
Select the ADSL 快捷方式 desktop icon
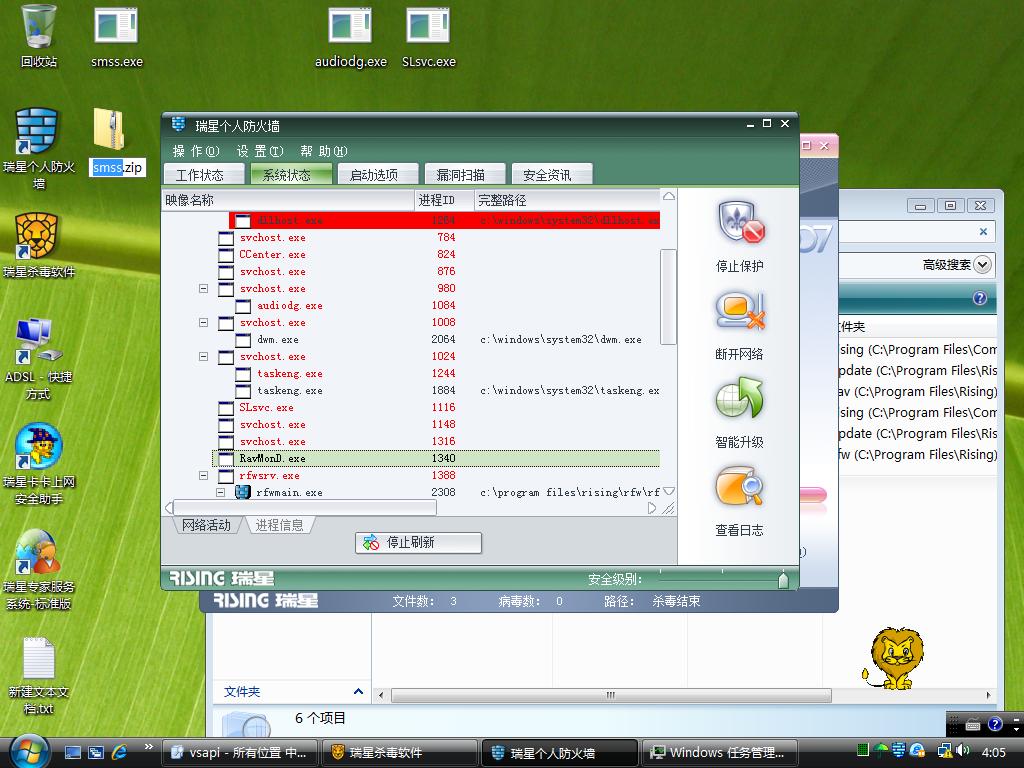click(38, 360)
